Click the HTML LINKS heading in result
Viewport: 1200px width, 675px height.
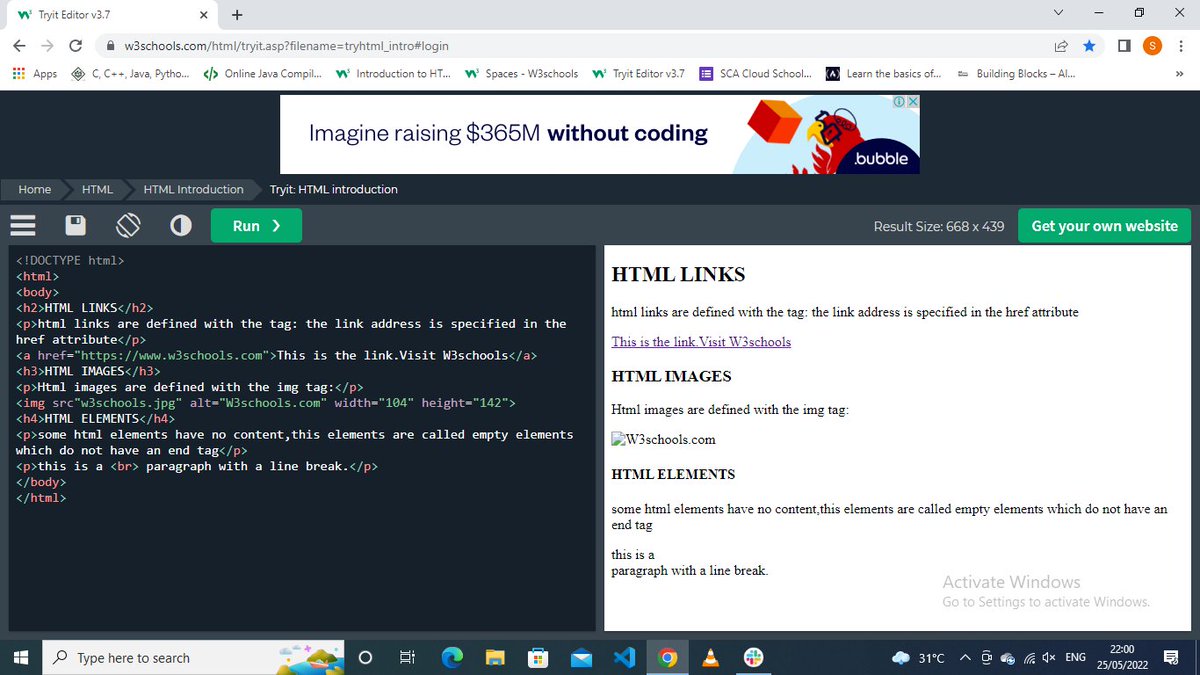tap(678, 274)
